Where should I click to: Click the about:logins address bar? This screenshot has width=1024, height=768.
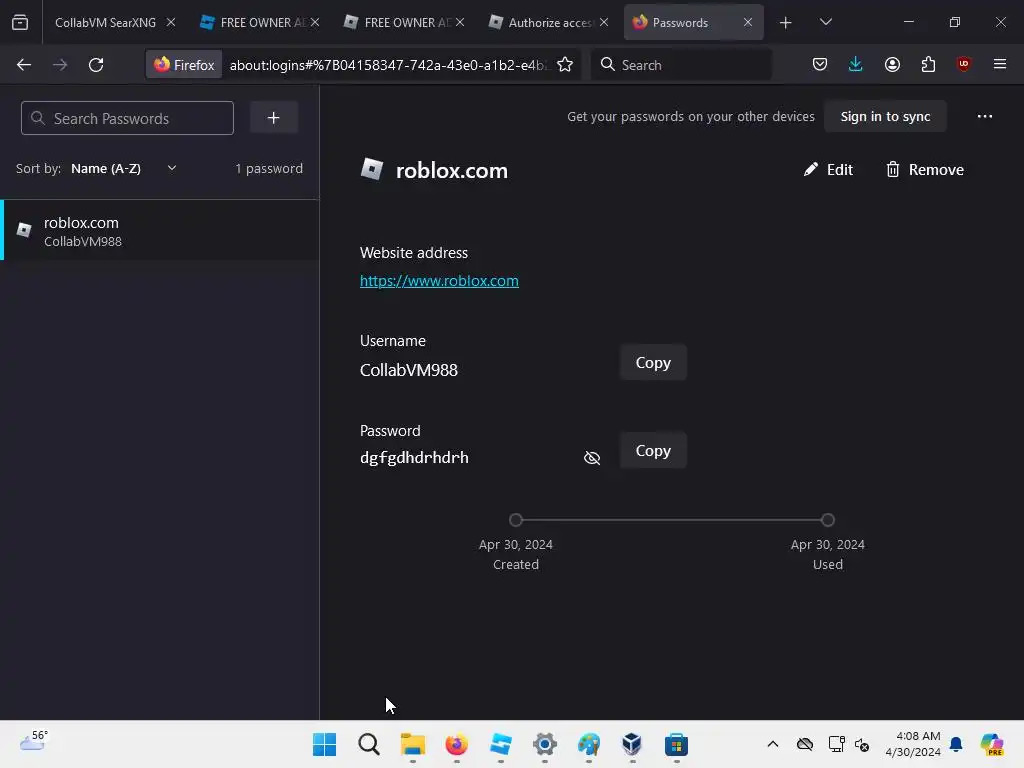coord(389,65)
